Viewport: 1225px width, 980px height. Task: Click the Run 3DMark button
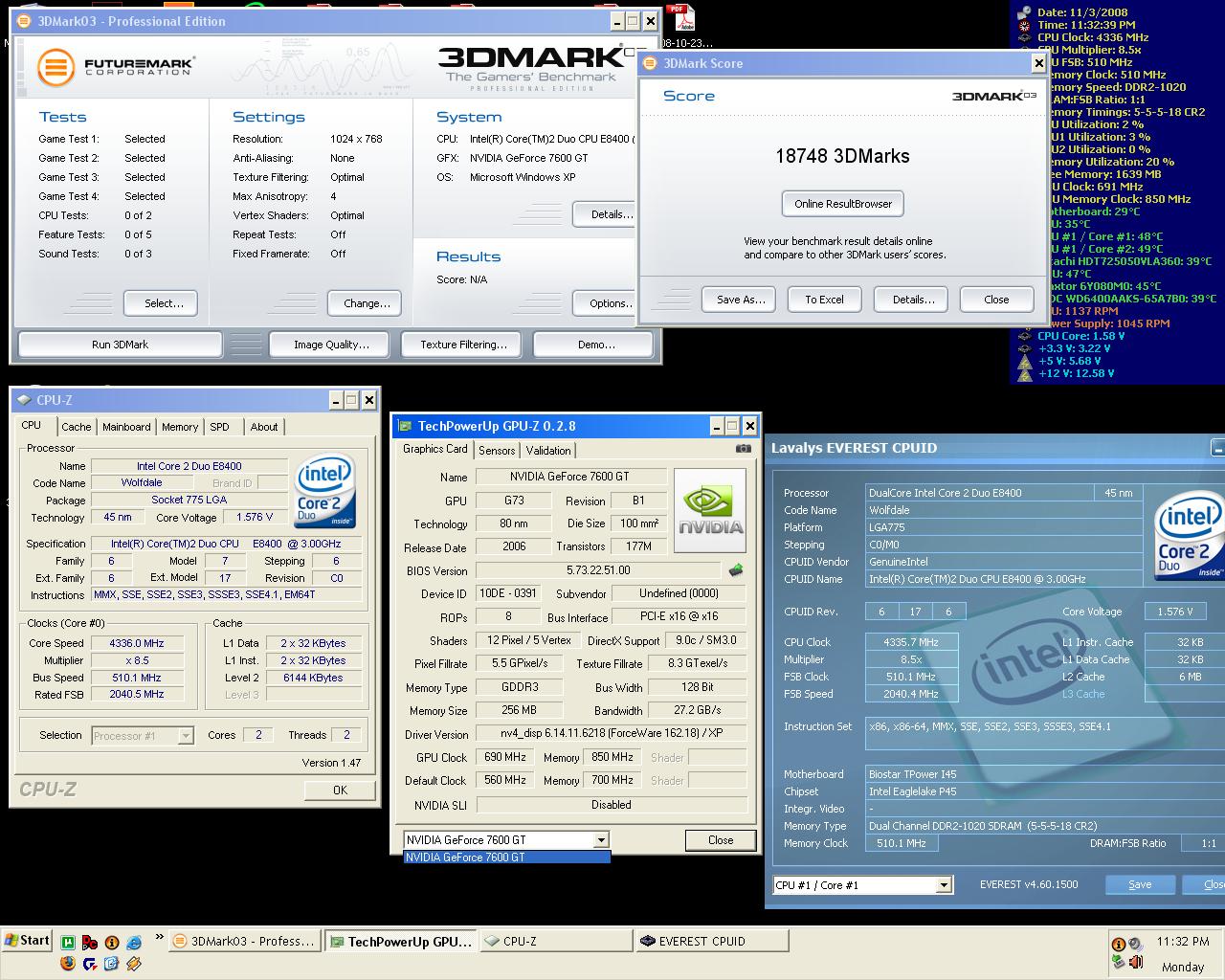[120, 345]
